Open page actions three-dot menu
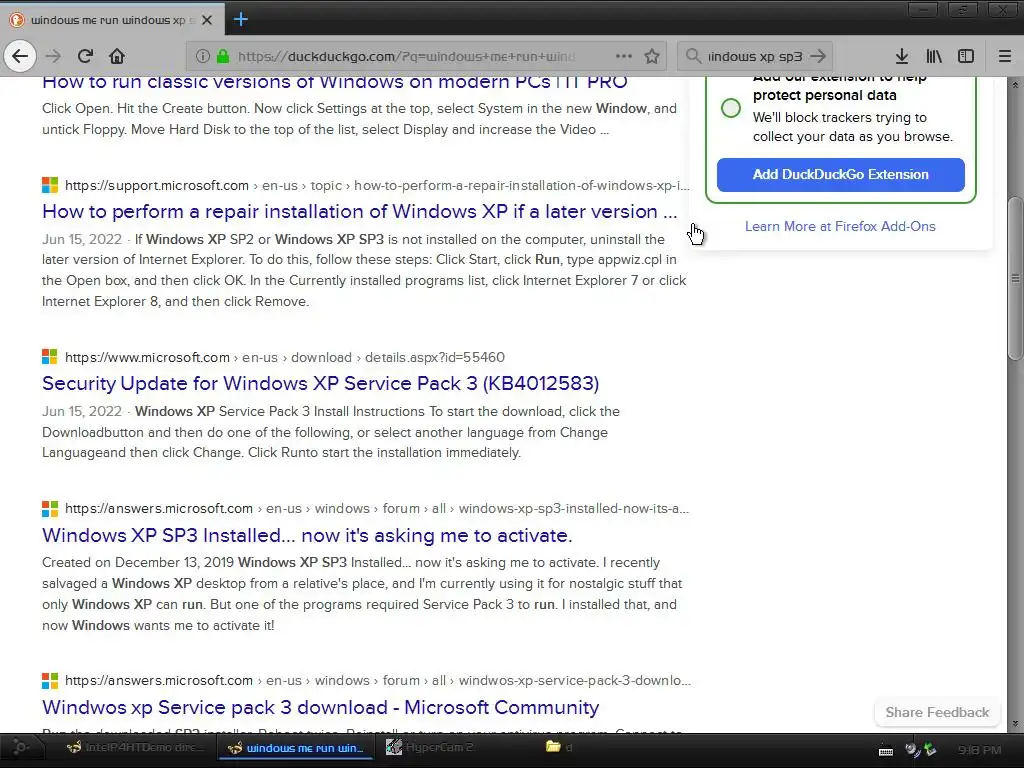 coord(624,56)
